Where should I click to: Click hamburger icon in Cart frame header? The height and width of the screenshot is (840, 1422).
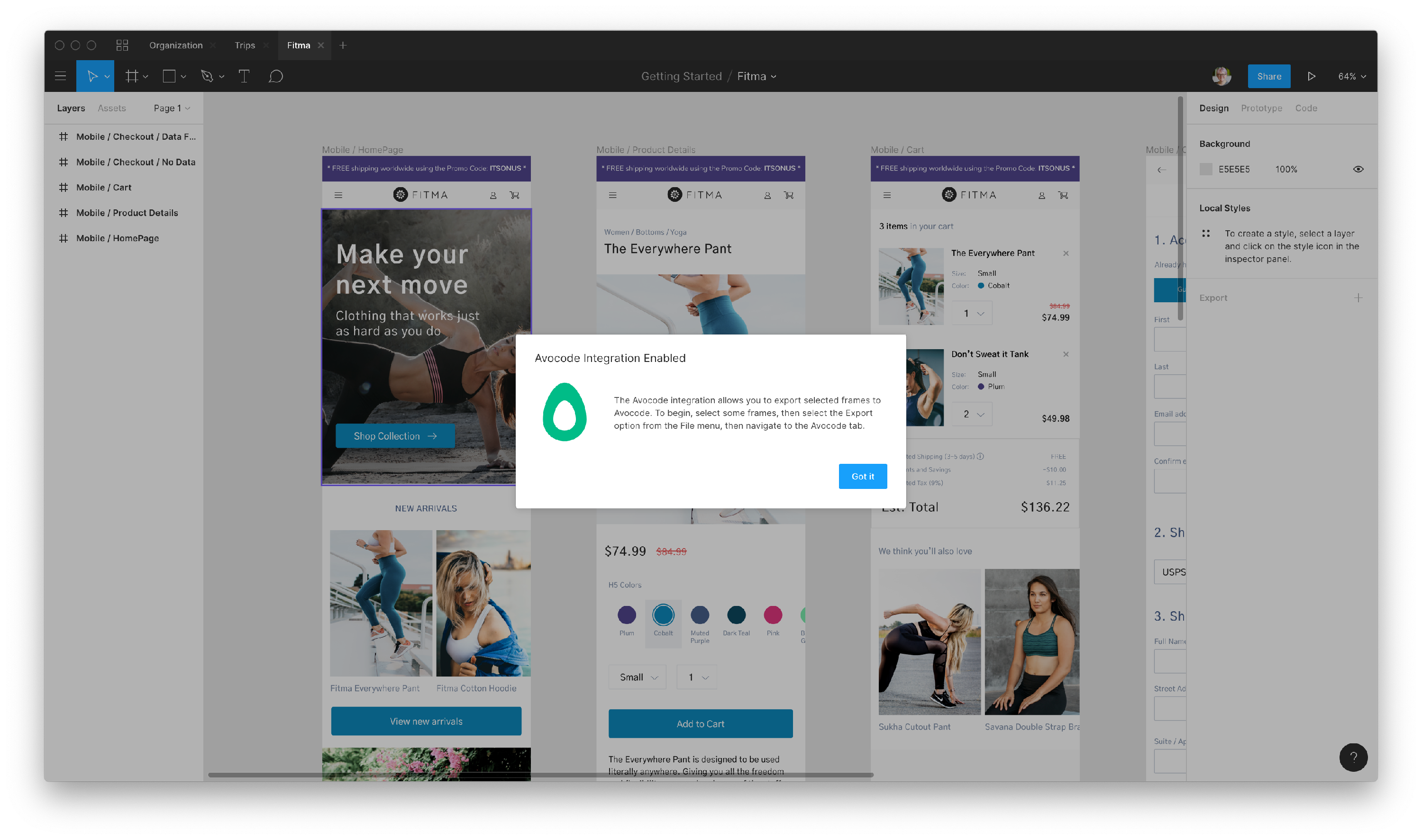click(x=887, y=195)
